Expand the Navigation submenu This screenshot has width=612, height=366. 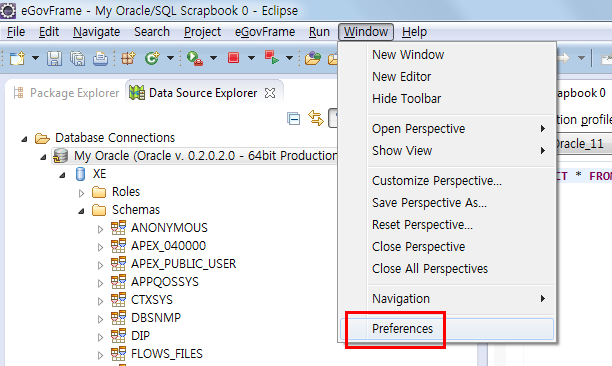click(447, 298)
